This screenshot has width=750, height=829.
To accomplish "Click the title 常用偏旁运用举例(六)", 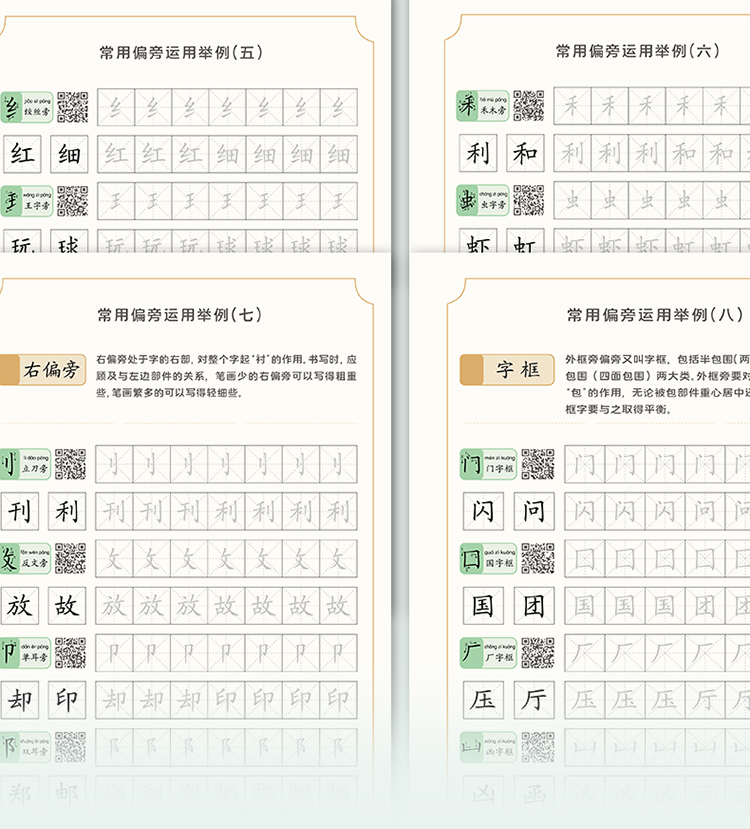I will (637, 51).
